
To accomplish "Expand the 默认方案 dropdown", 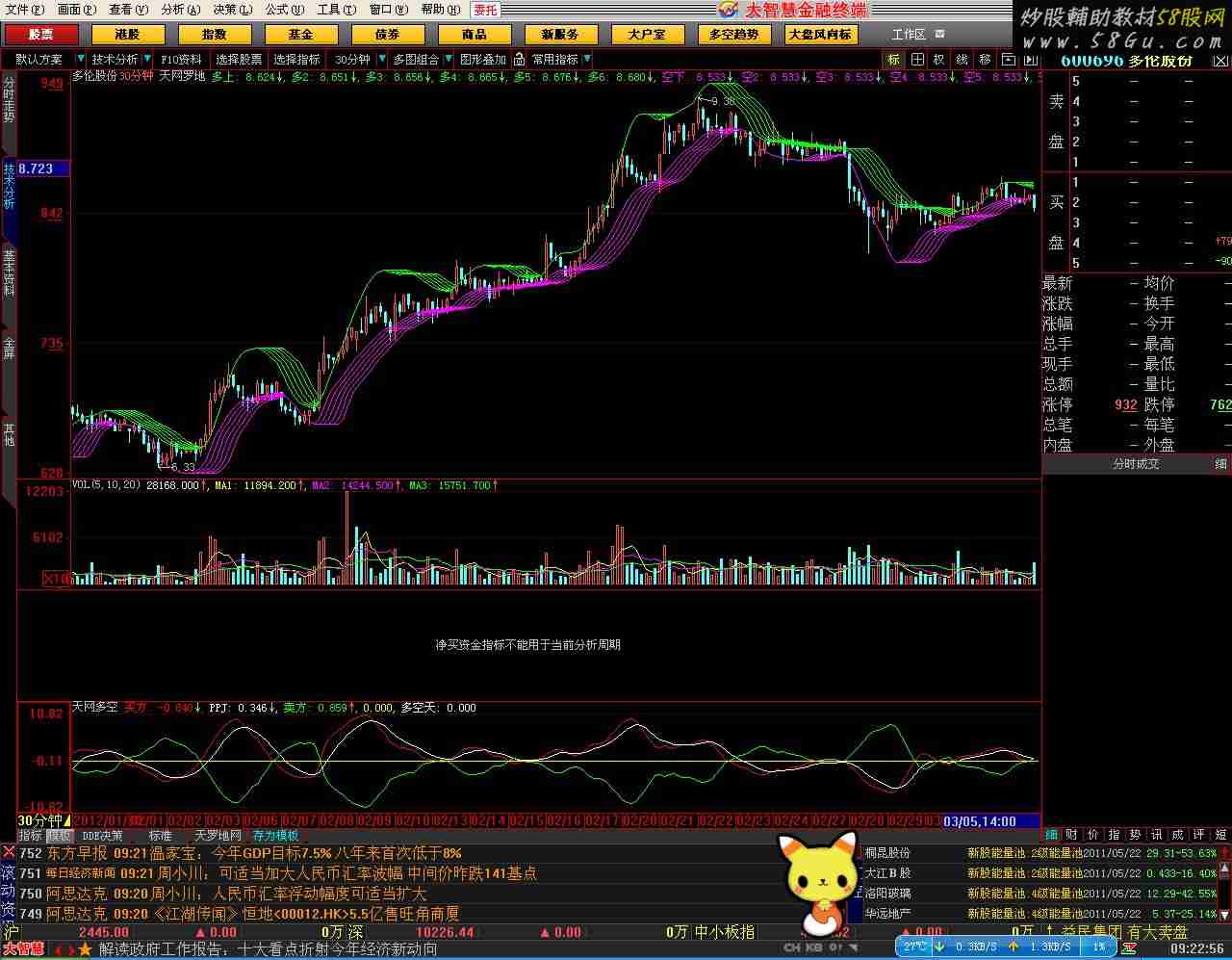I will (x=80, y=60).
